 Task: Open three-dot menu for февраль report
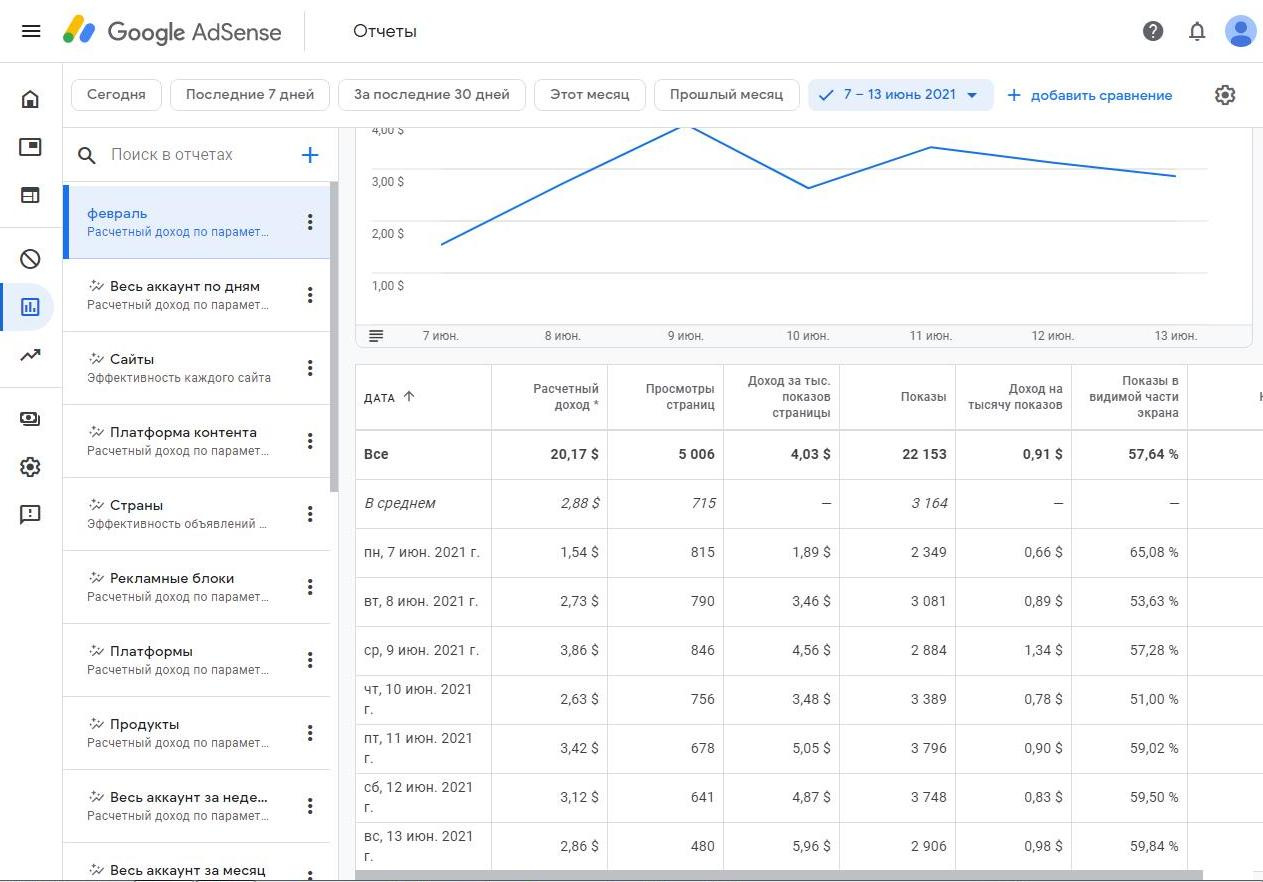click(x=310, y=222)
